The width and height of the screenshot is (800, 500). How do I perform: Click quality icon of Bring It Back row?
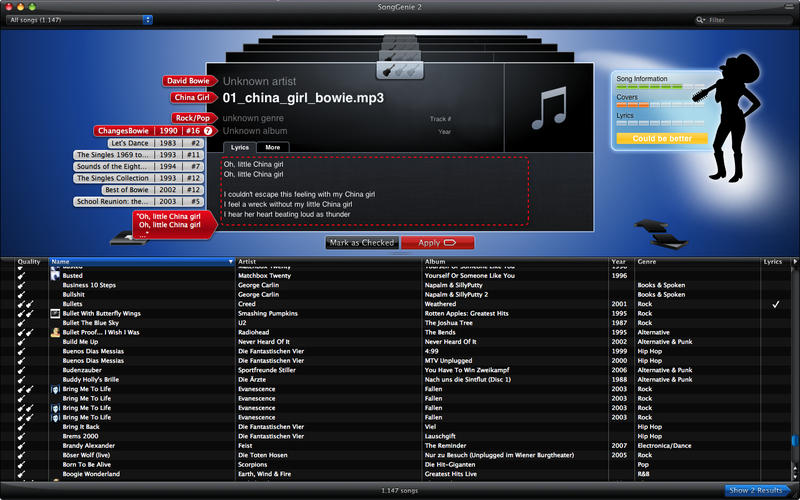pos(21,427)
